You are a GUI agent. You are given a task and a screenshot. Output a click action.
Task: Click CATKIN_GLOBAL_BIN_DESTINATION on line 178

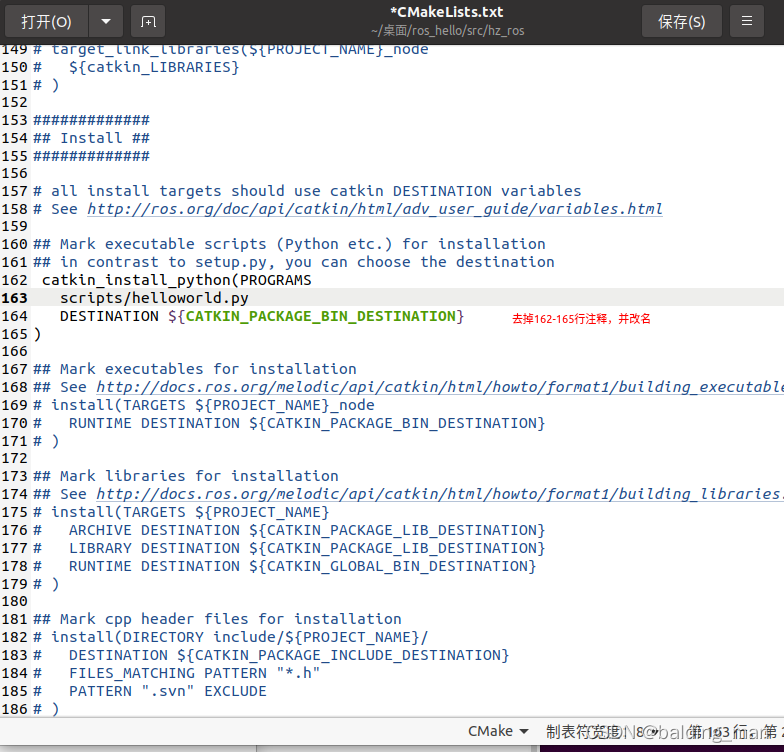(397, 566)
